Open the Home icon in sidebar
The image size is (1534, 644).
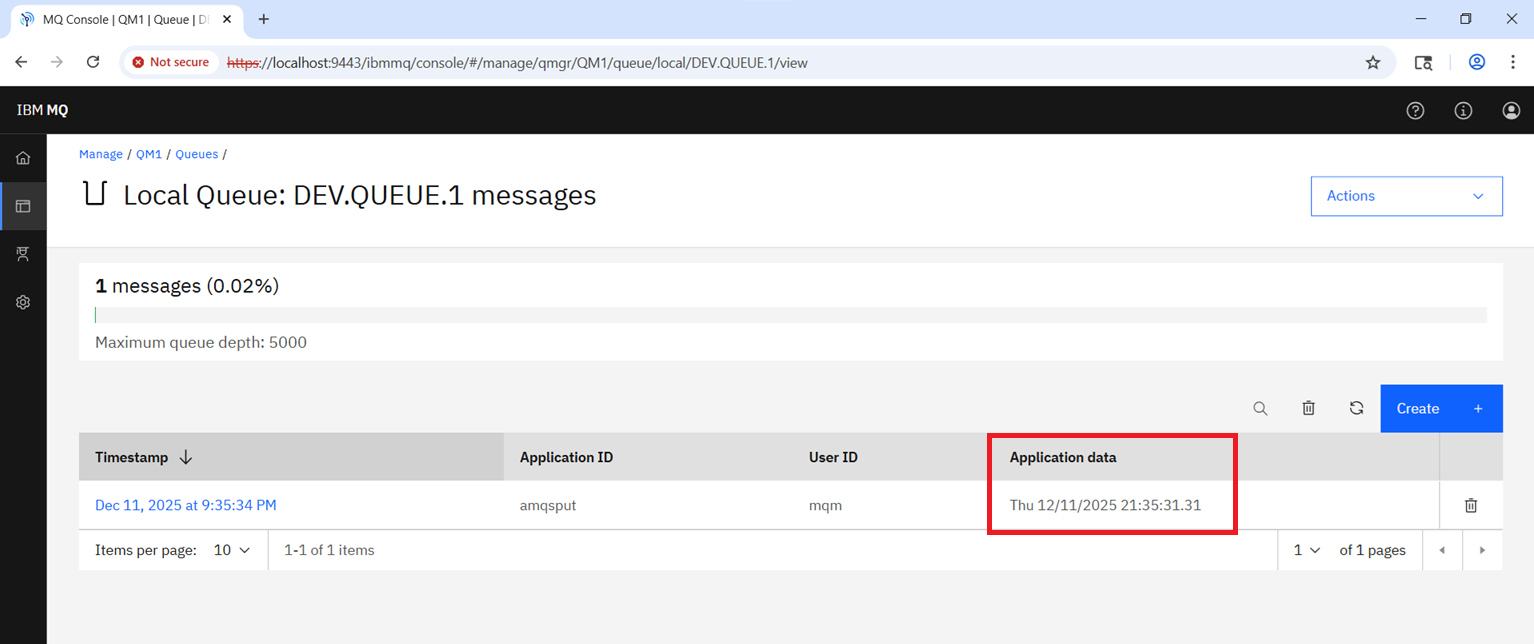(23, 158)
